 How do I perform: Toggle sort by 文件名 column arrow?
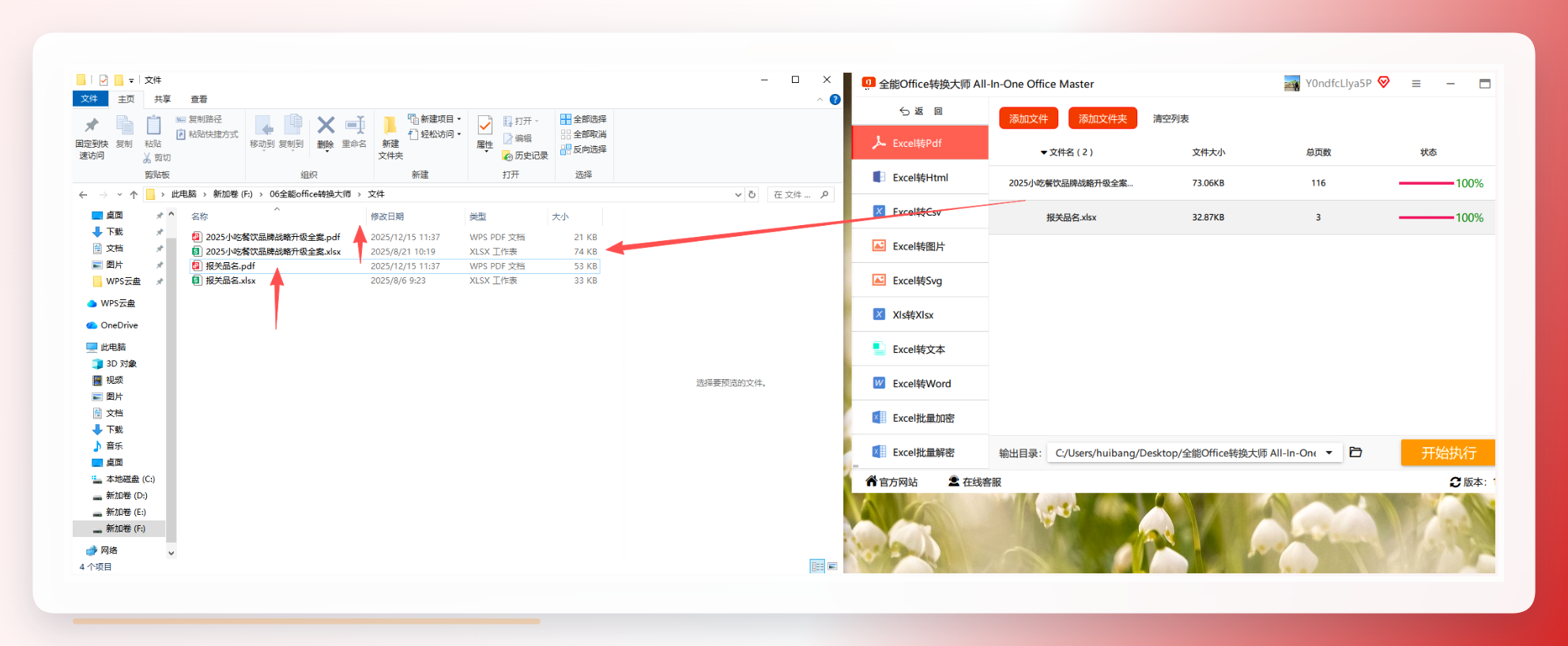pyautogui.click(x=1043, y=152)
